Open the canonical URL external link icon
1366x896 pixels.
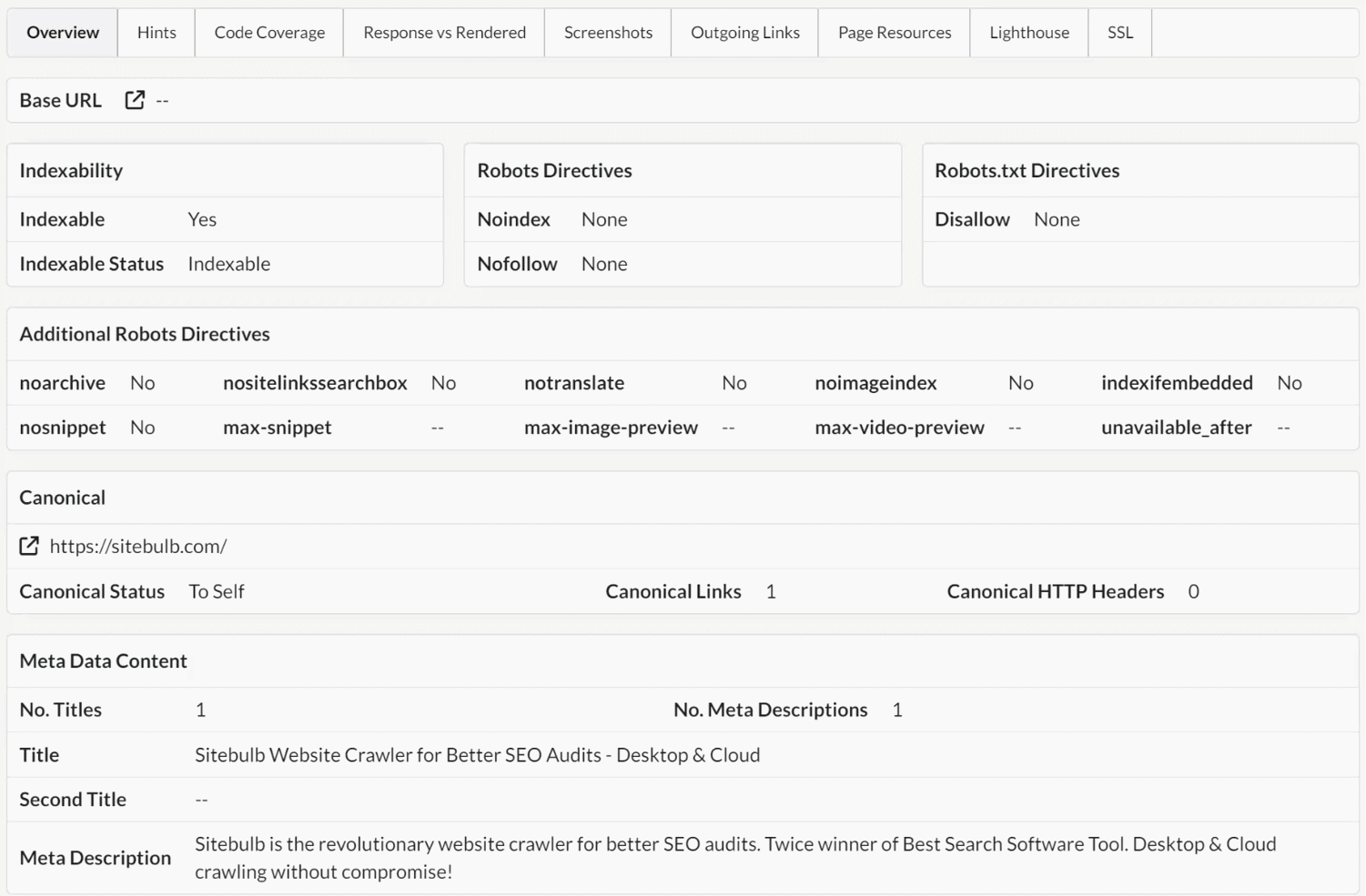[x=29, y=546]
